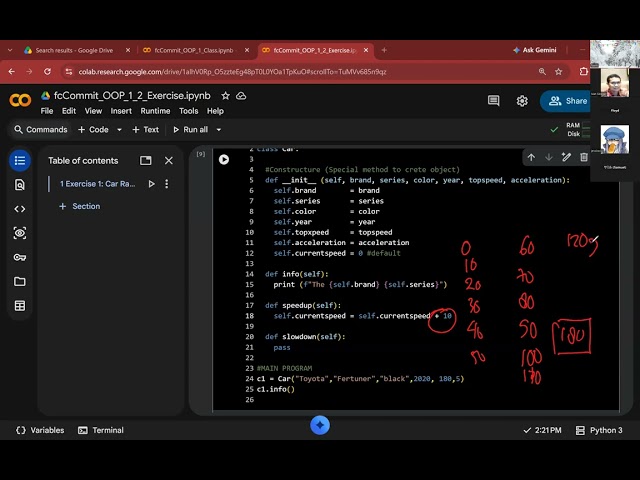Add a new Code cell
Image resolution: width=640 pixels, height=480 pixels.
click(93, 130)
